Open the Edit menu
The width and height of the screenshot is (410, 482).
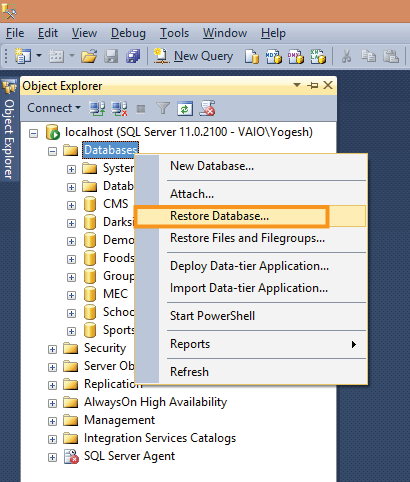[48, 33]
